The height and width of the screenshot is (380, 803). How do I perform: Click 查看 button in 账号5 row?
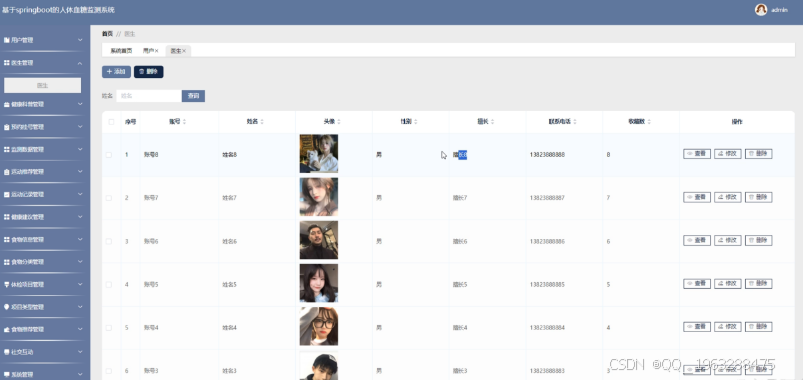[697, 284]
